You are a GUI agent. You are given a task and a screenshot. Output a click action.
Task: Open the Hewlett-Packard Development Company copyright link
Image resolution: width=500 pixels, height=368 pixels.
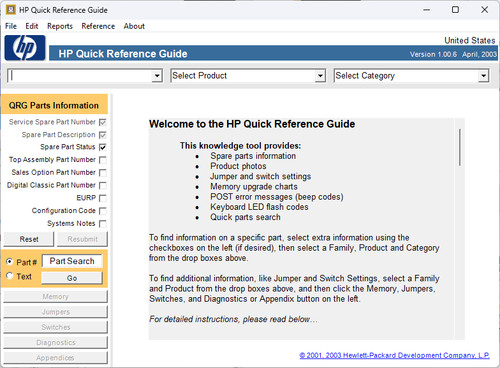[394, 355]
